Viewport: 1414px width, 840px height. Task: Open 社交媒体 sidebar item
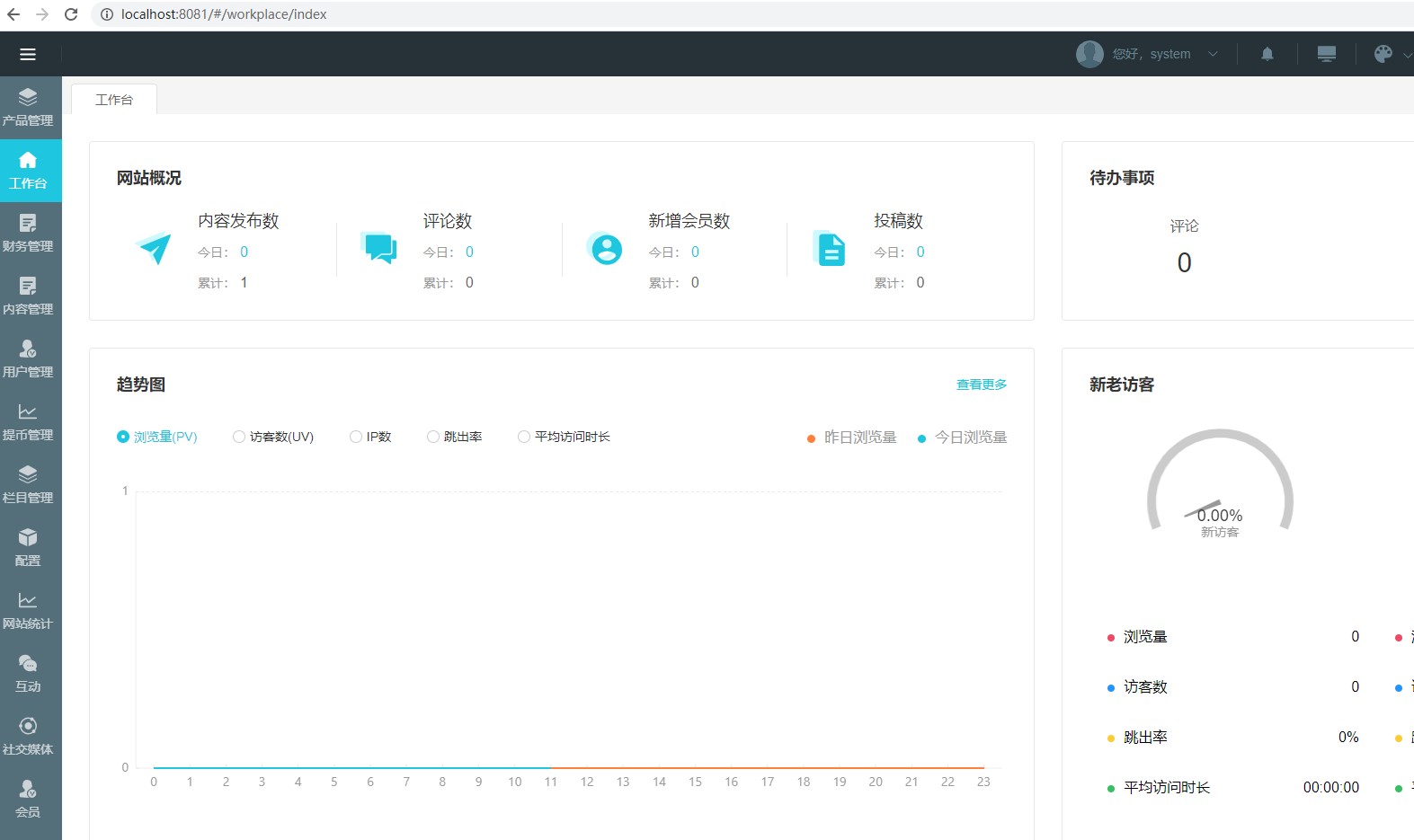tap(29, 737)
